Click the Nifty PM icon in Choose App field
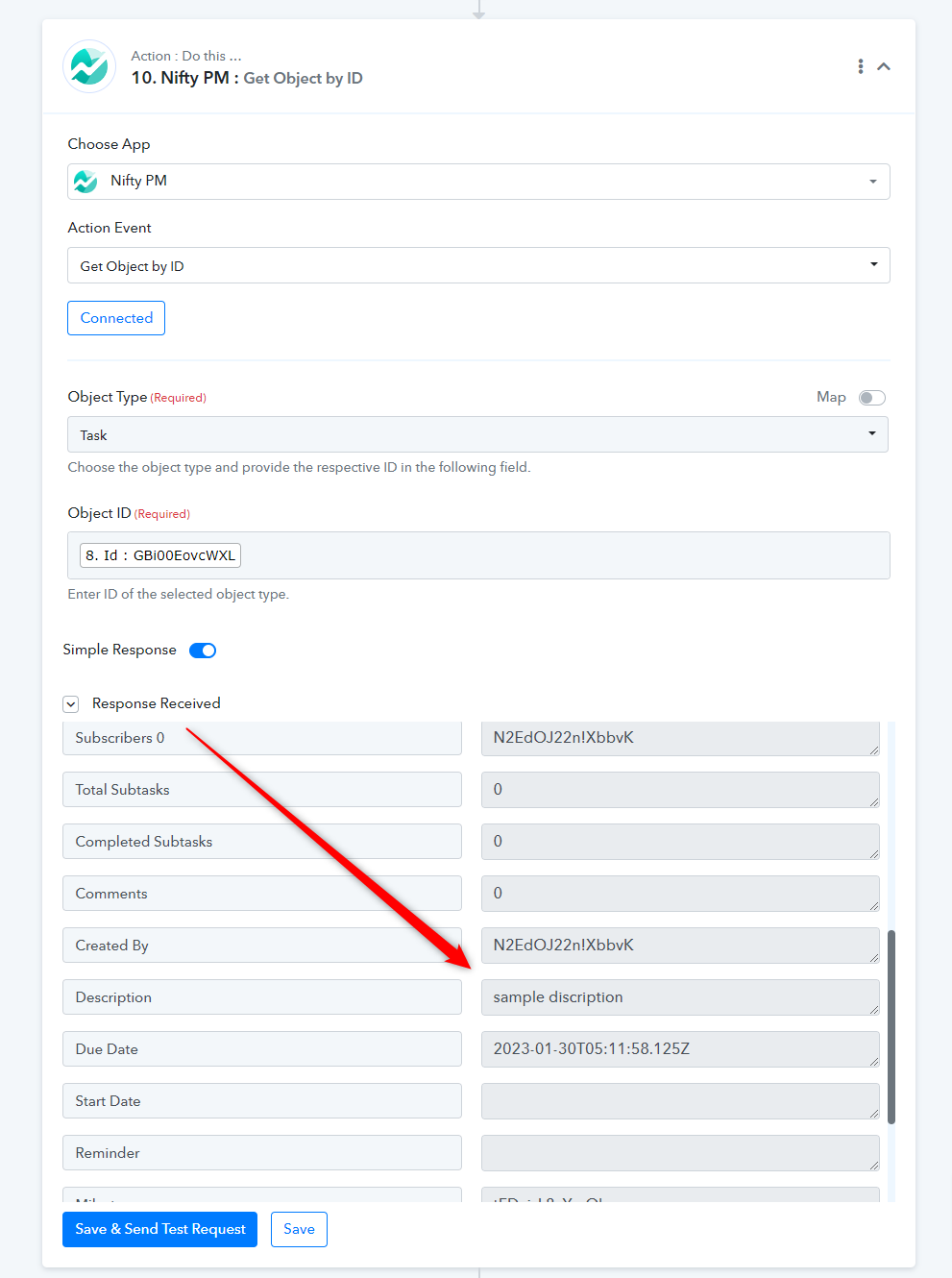Image resolution: width=952 pixels, height=1278 pixels. tap(85, 181)
